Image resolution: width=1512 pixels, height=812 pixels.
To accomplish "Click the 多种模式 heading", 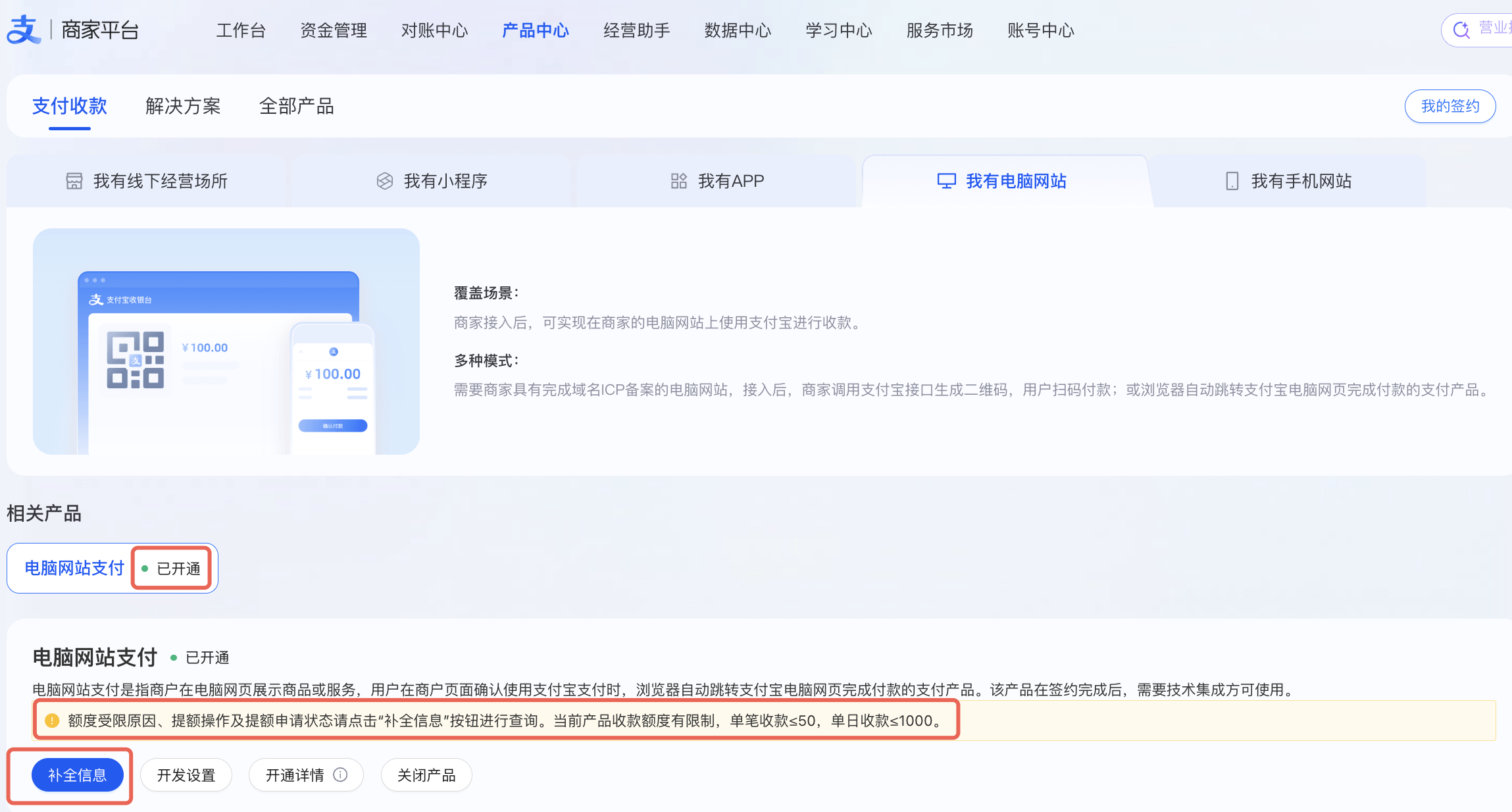I will [x=486, y=361].
